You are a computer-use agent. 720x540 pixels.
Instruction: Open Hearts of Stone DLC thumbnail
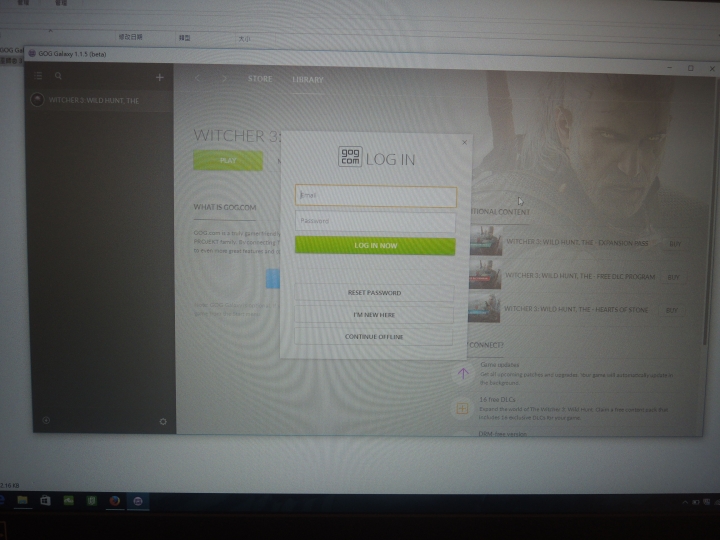(x=484, y=308)
